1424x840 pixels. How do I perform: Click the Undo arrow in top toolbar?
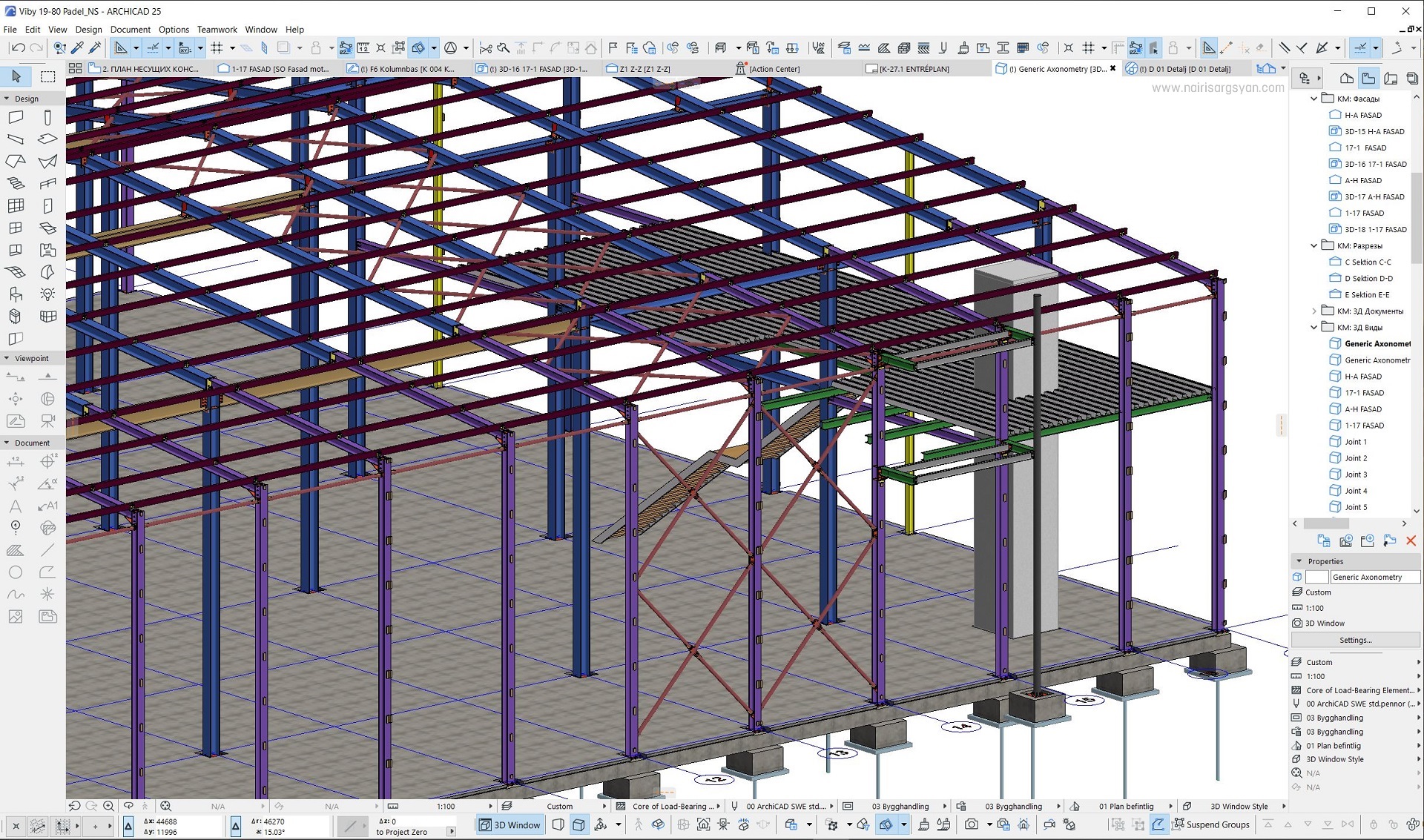tap(18, 48)
